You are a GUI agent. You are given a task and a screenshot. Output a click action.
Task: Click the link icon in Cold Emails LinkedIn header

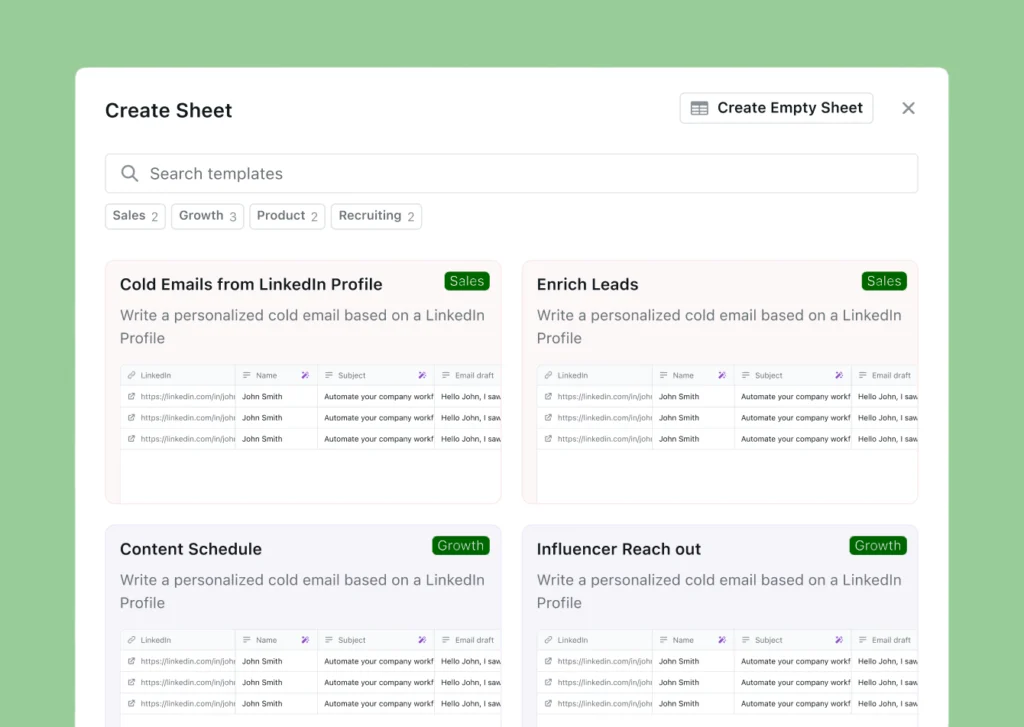coord(131,376)
